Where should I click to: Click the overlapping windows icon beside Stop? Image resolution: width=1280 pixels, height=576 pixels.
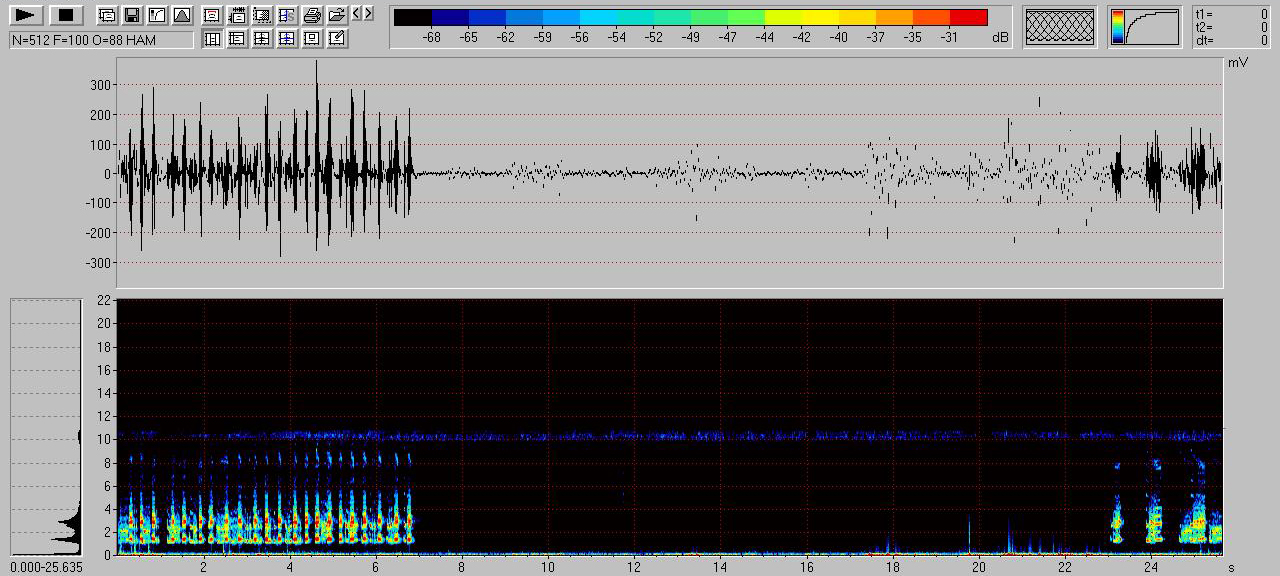[x=106, y=15]
